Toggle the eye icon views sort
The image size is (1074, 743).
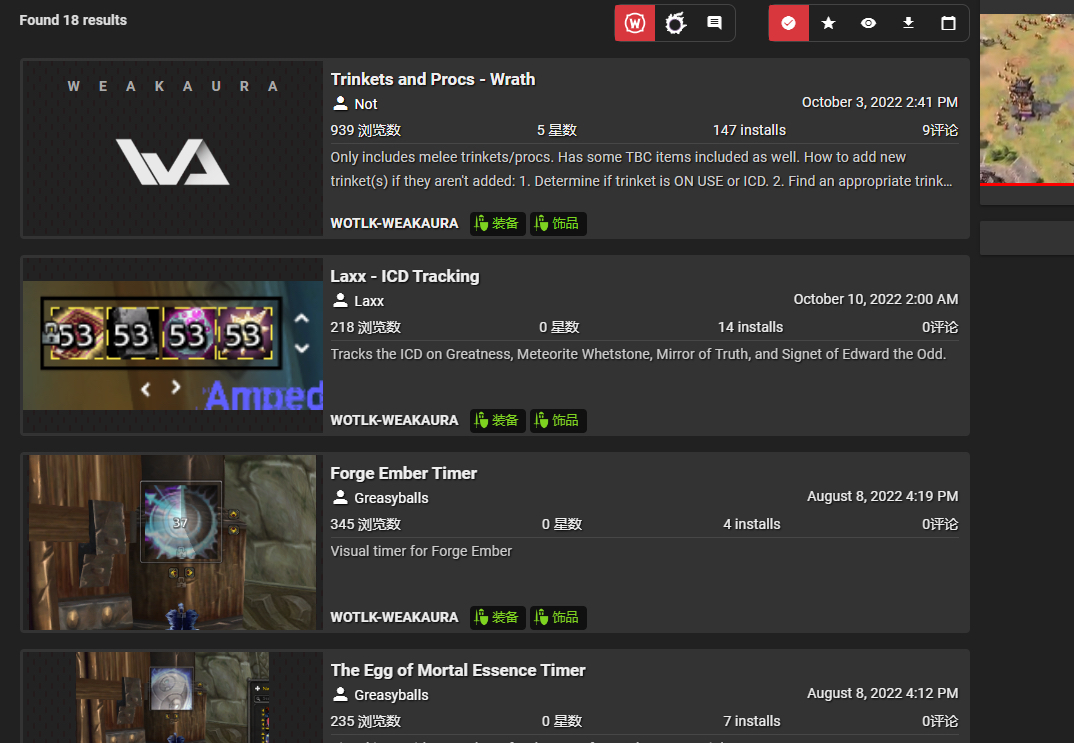pos(868,23)
